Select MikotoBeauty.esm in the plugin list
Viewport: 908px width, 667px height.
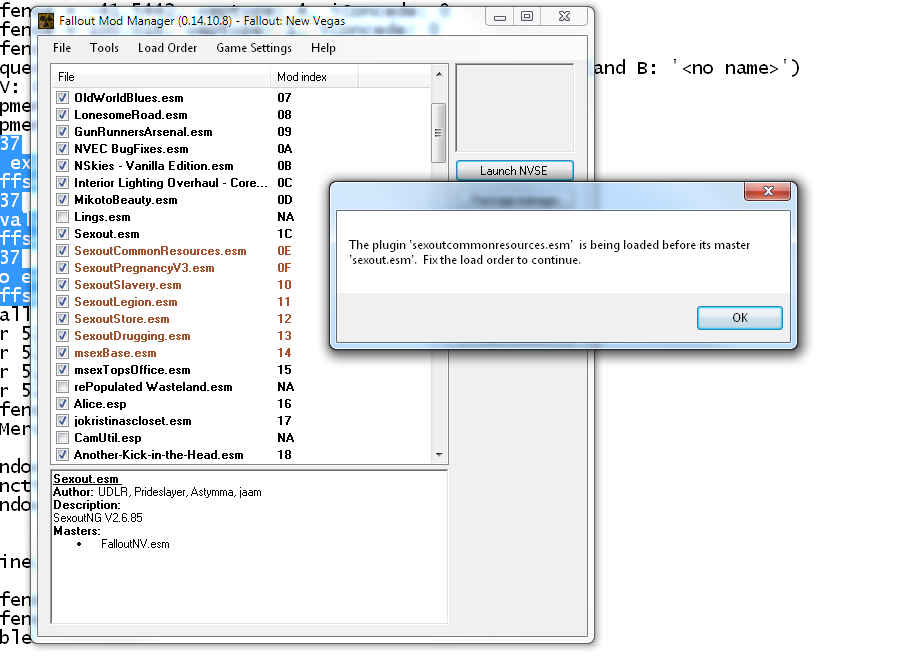pos(126,200)
